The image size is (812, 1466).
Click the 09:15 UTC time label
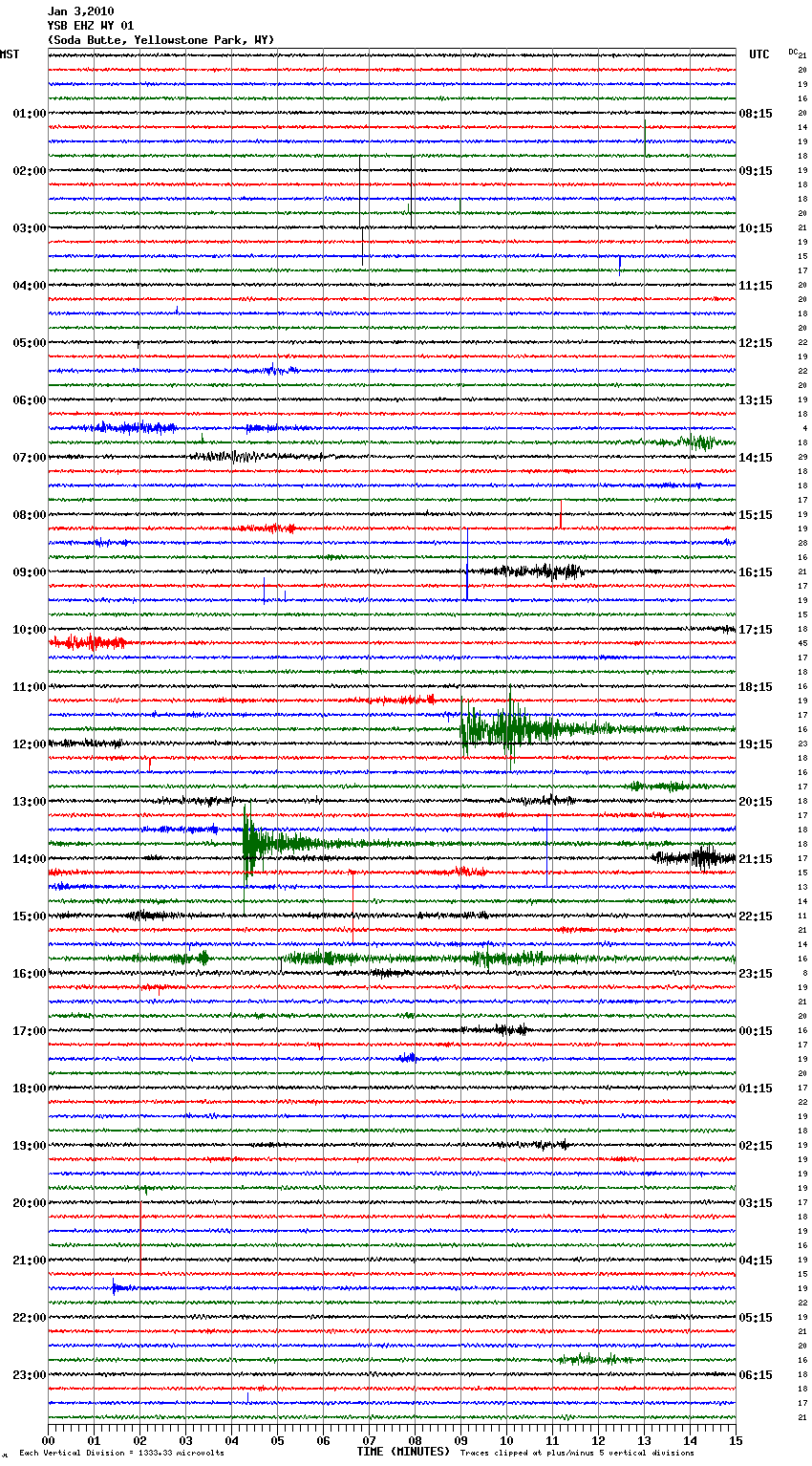tap(756, 171)
